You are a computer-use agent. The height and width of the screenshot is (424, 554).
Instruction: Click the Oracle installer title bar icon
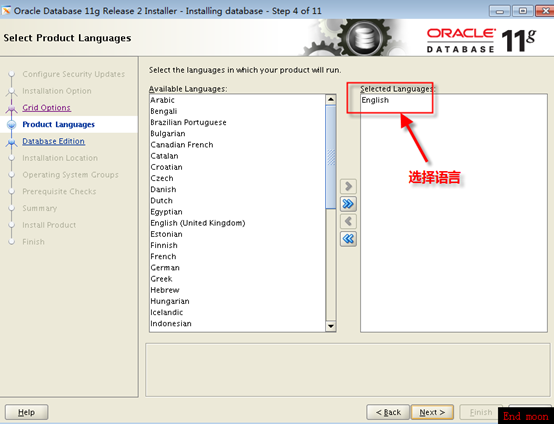click(7, 11)
